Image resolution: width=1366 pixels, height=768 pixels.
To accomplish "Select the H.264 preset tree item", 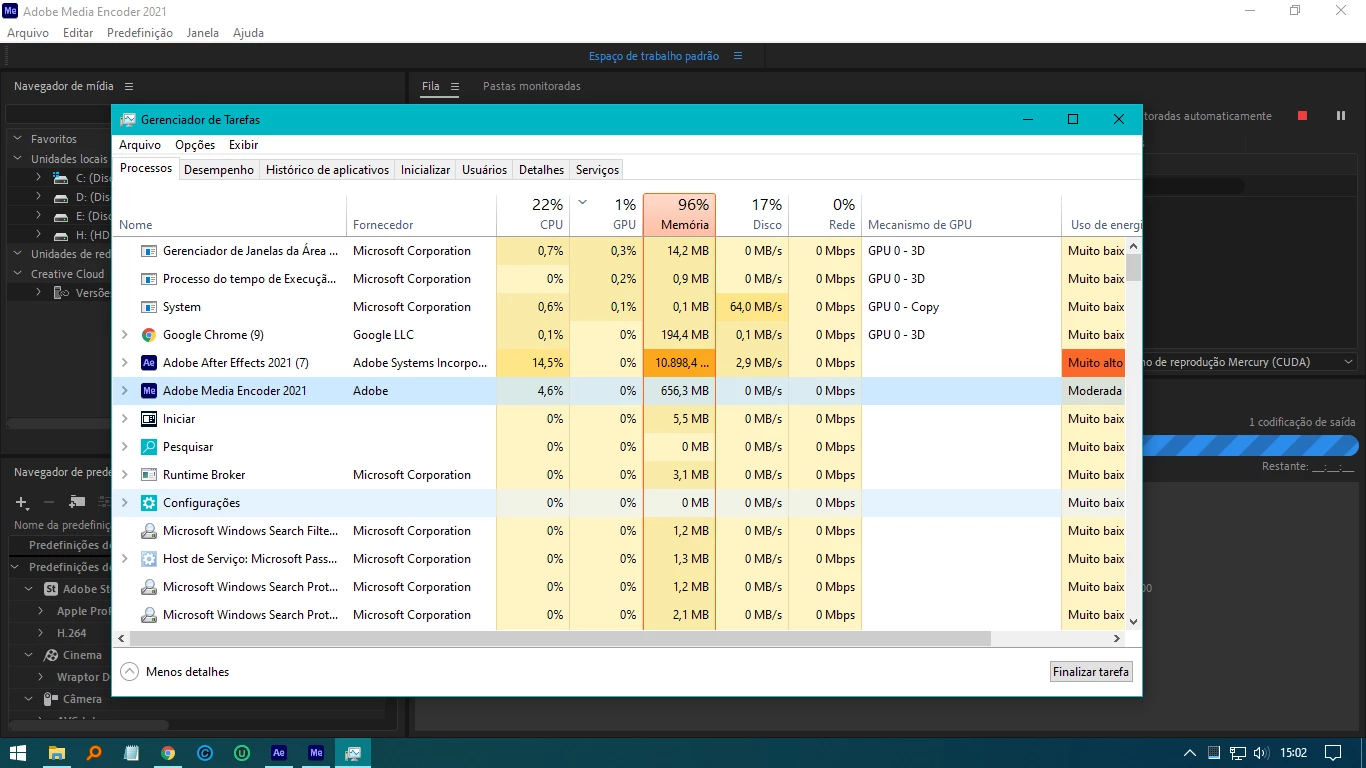I will (71, 633).
